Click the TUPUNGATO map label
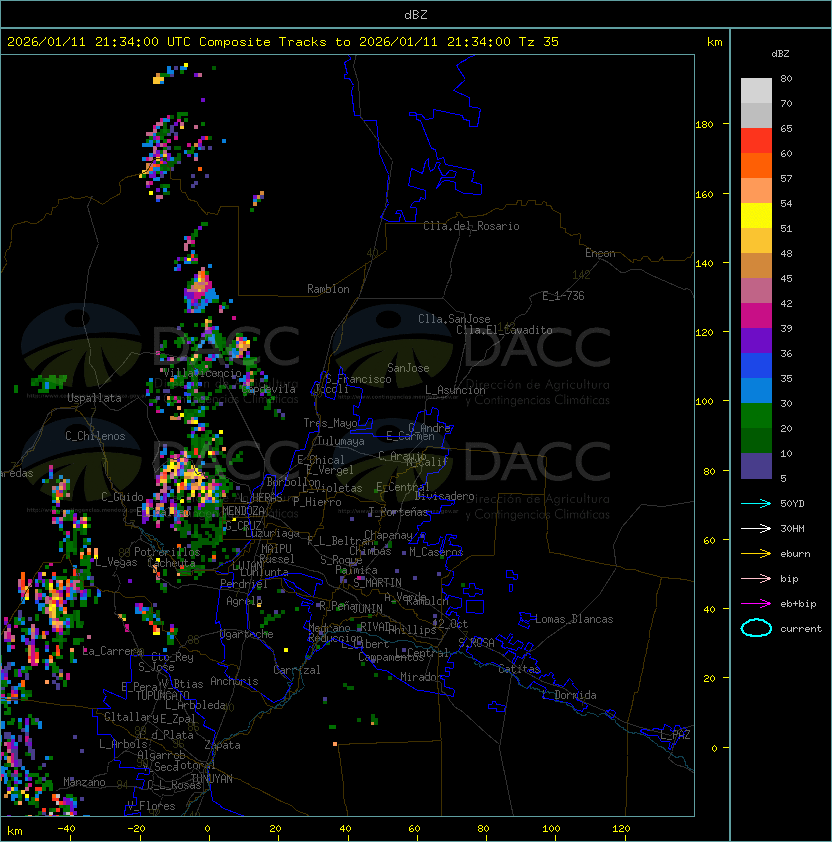 162,695
